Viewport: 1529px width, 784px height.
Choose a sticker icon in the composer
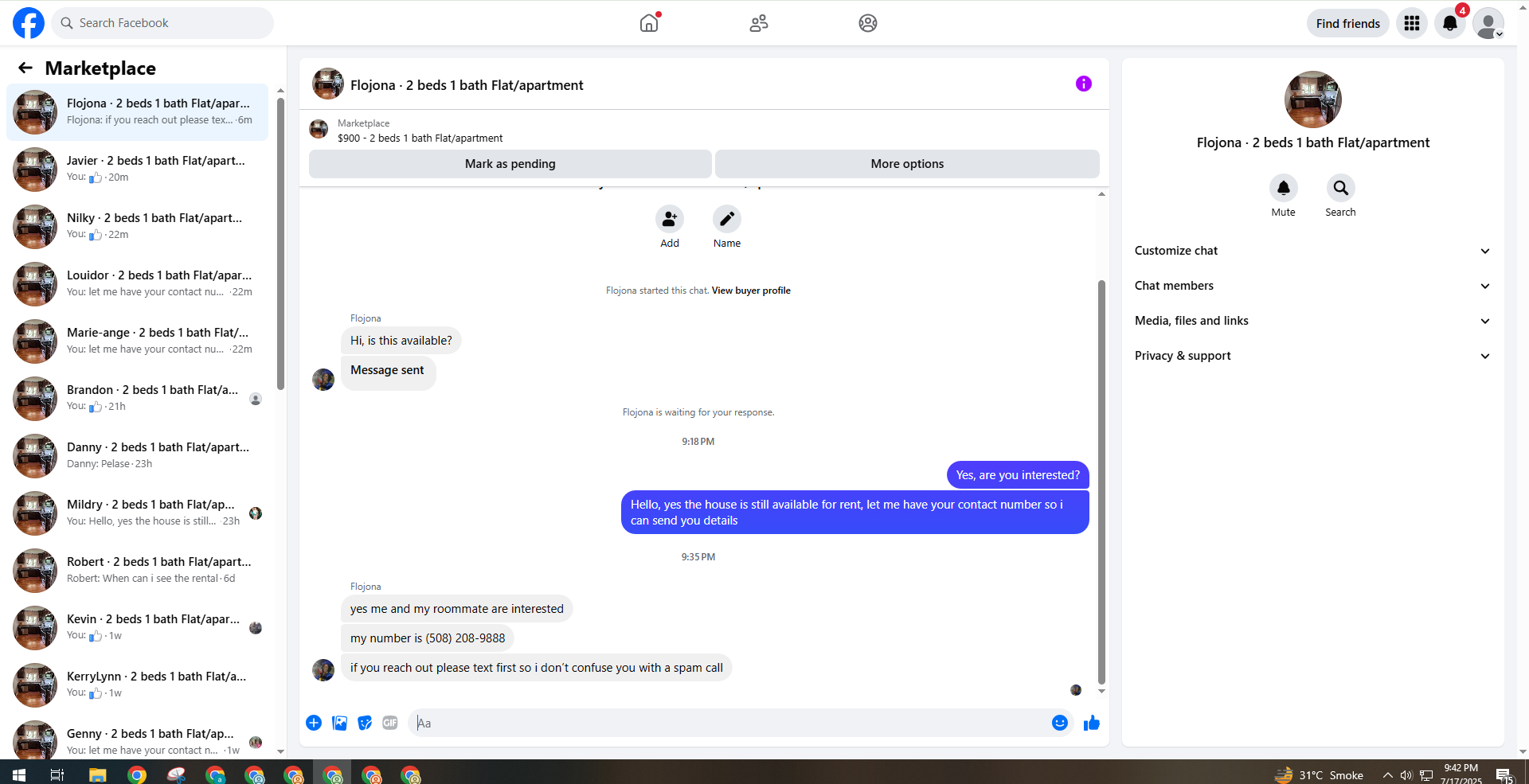click(x=365, y=723)
